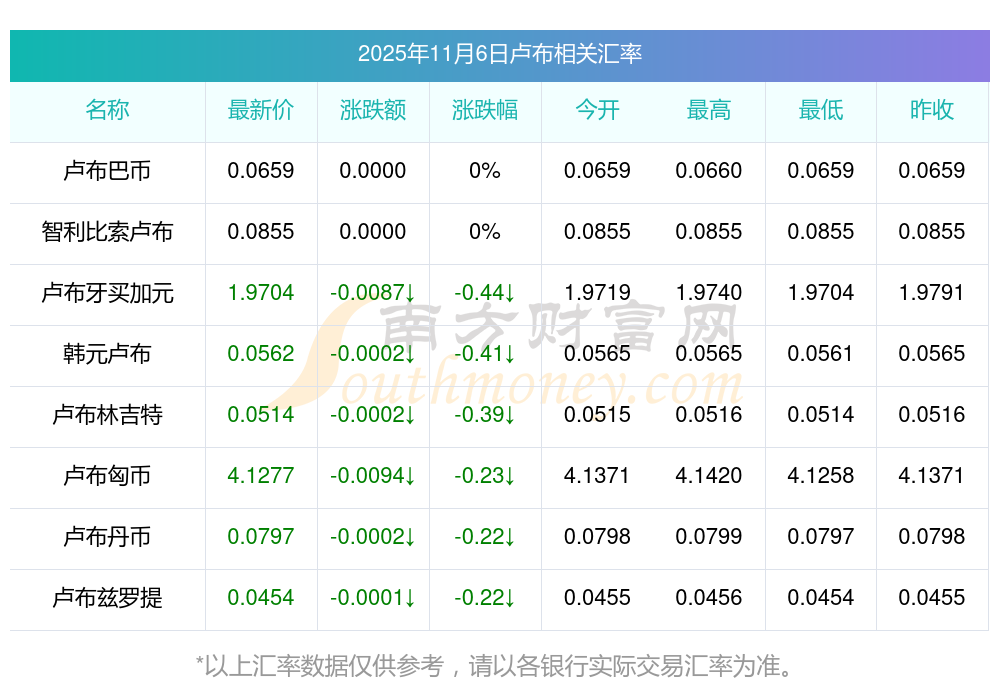Click the -0.44↓ percentage change cell

pos(485,293)
